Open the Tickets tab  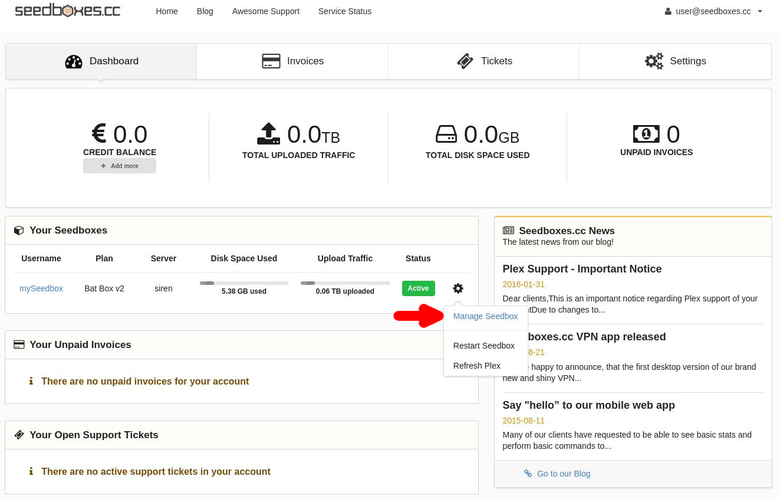click(484, 61)
